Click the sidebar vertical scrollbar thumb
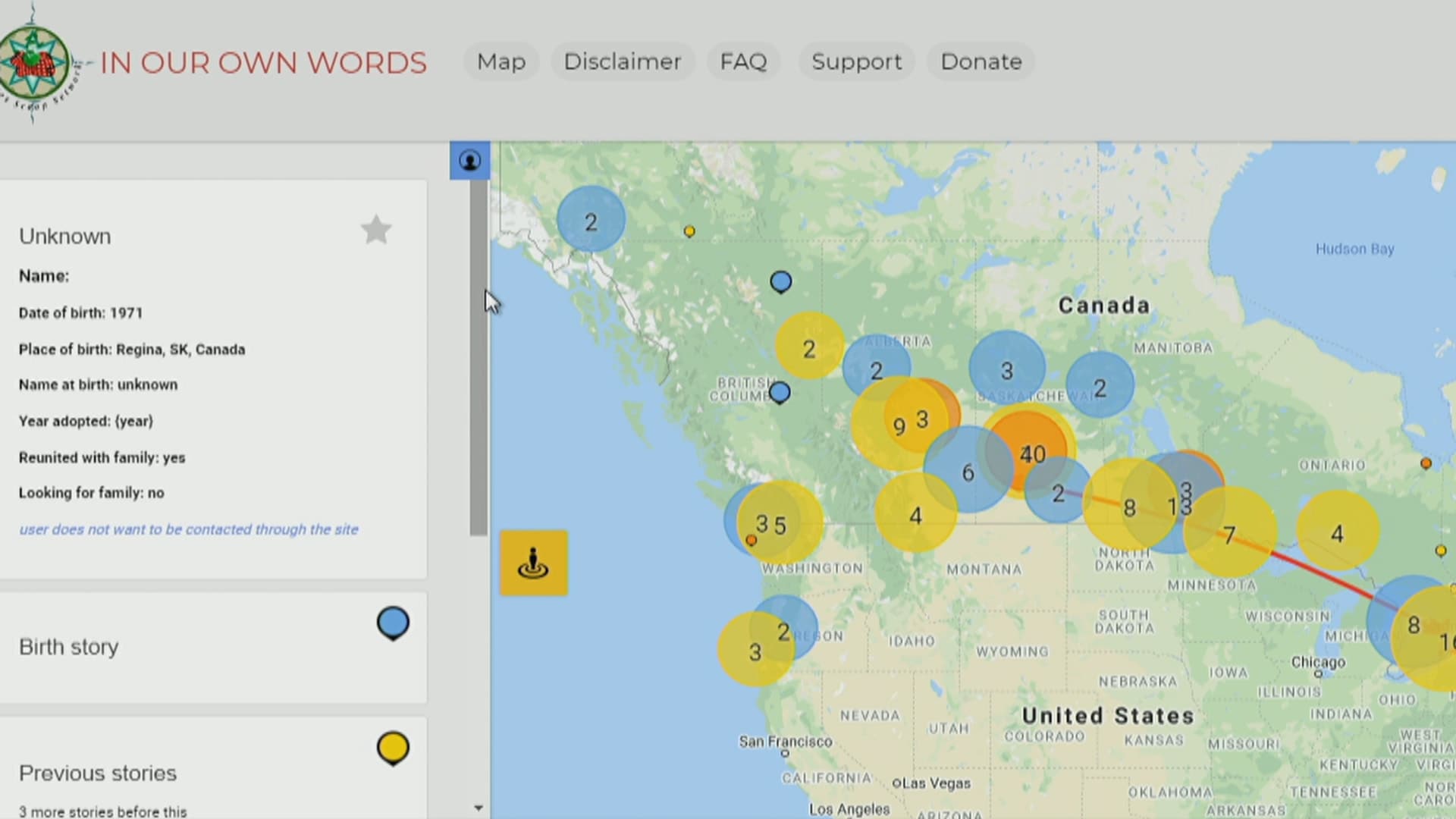 tap(478, 356)
